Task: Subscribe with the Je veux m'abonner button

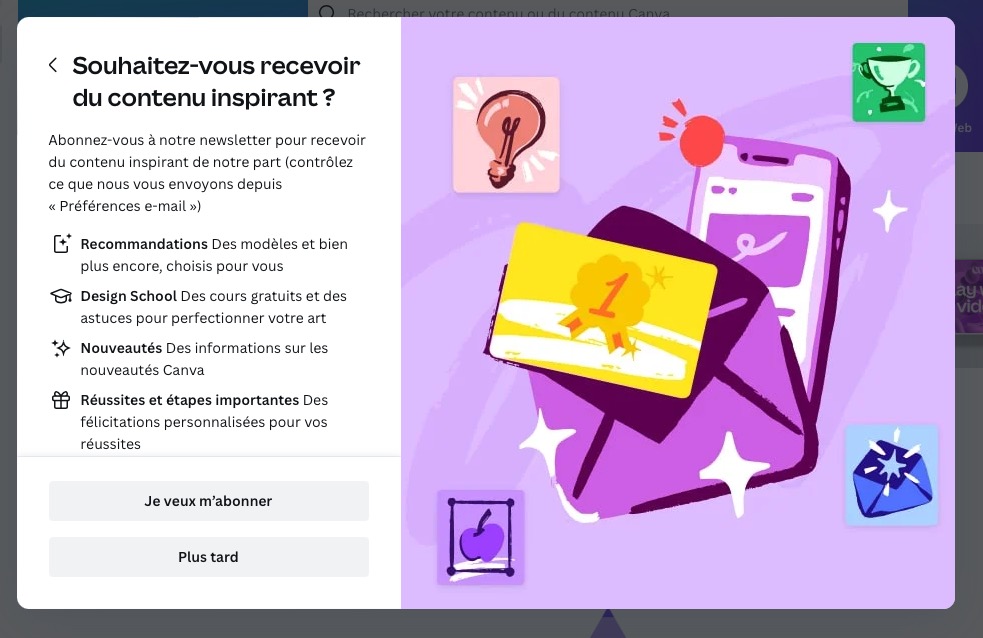Action: (x=209, y=501)
